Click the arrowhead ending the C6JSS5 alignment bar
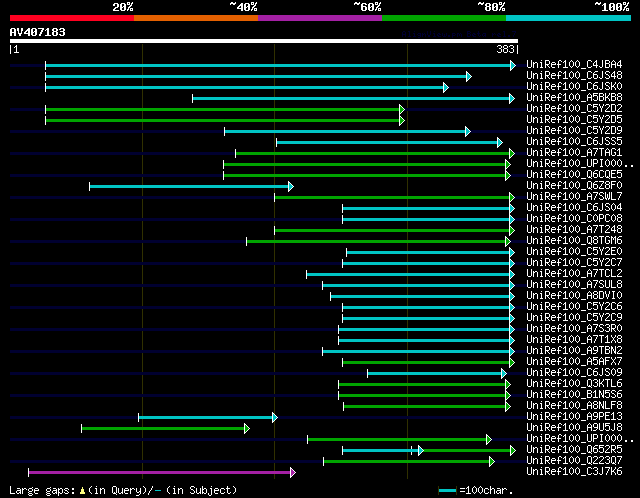 pos(500,142)
